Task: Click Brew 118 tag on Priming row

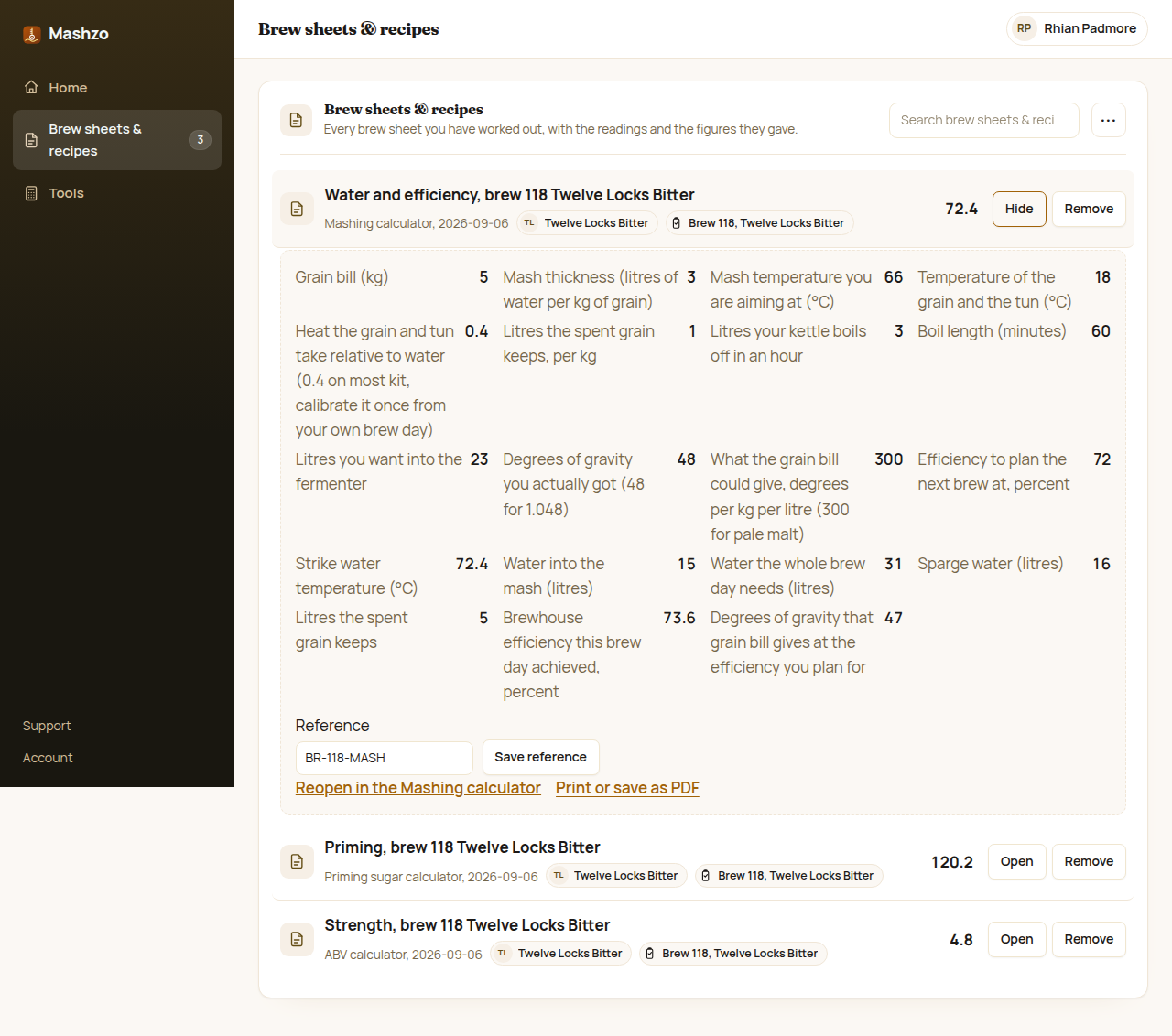Action: pos(789,876)
